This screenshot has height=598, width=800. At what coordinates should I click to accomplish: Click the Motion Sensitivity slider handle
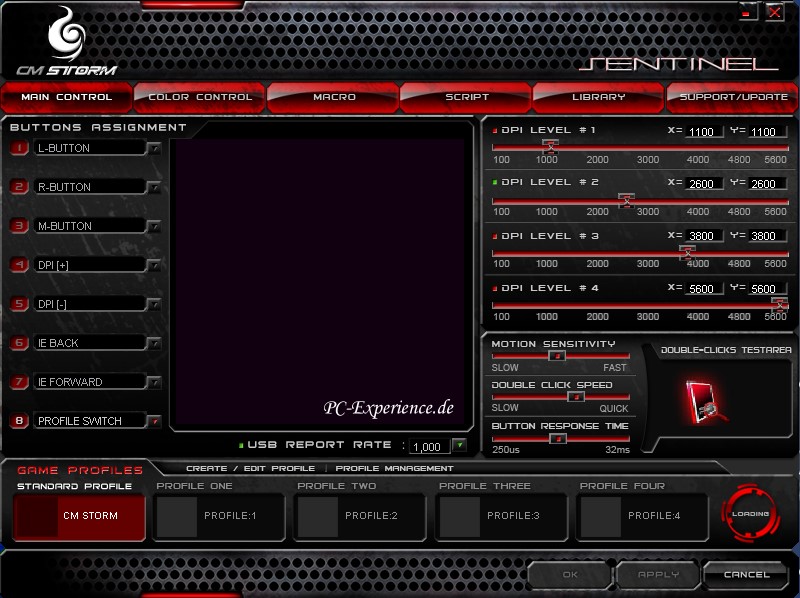tap(557, 356)
